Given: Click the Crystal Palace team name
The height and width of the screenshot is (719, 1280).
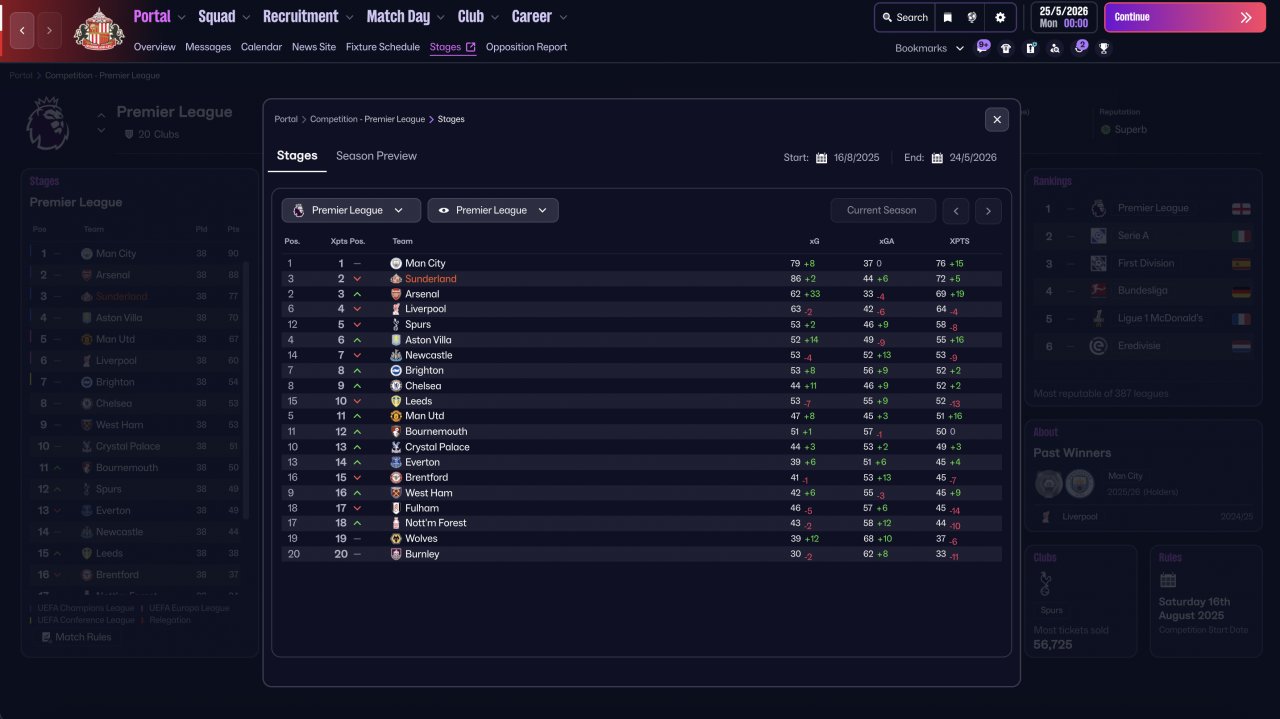Looking at the screenshot, I should tap(437, 447).
